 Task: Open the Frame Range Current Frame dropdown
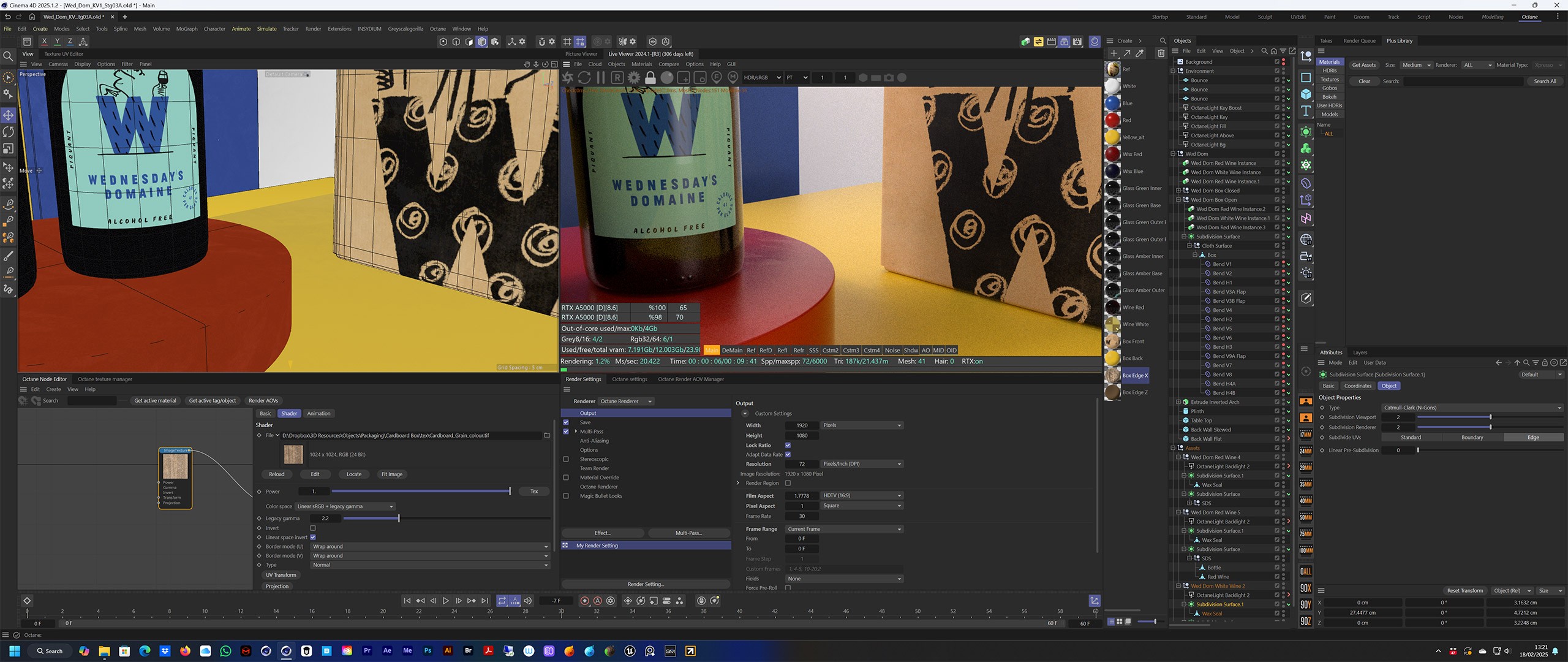[x=844, y=529]
